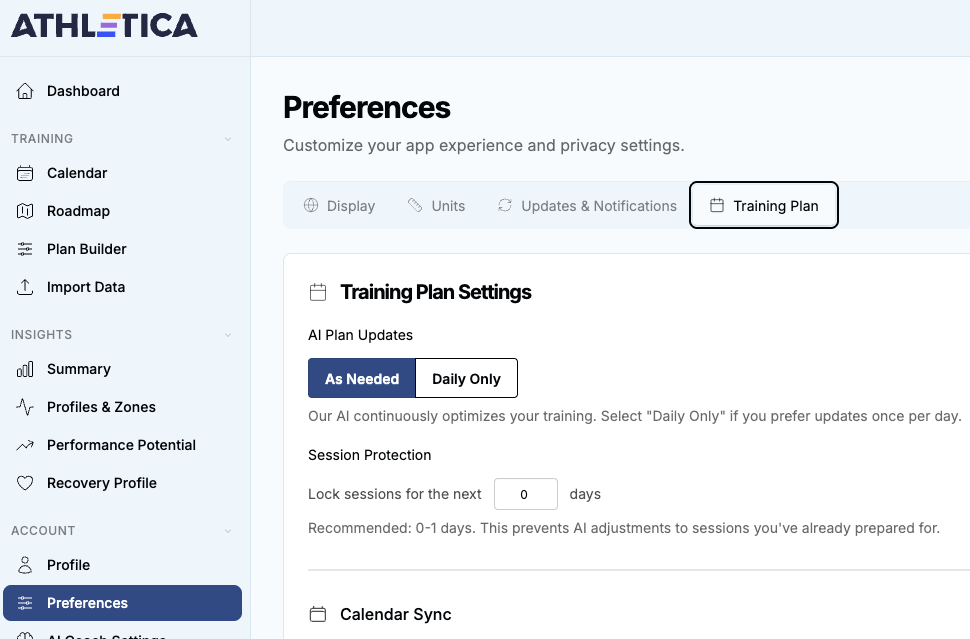Collapse the Insights section chevron
The image size is (970, 639).
pos(228,335)
